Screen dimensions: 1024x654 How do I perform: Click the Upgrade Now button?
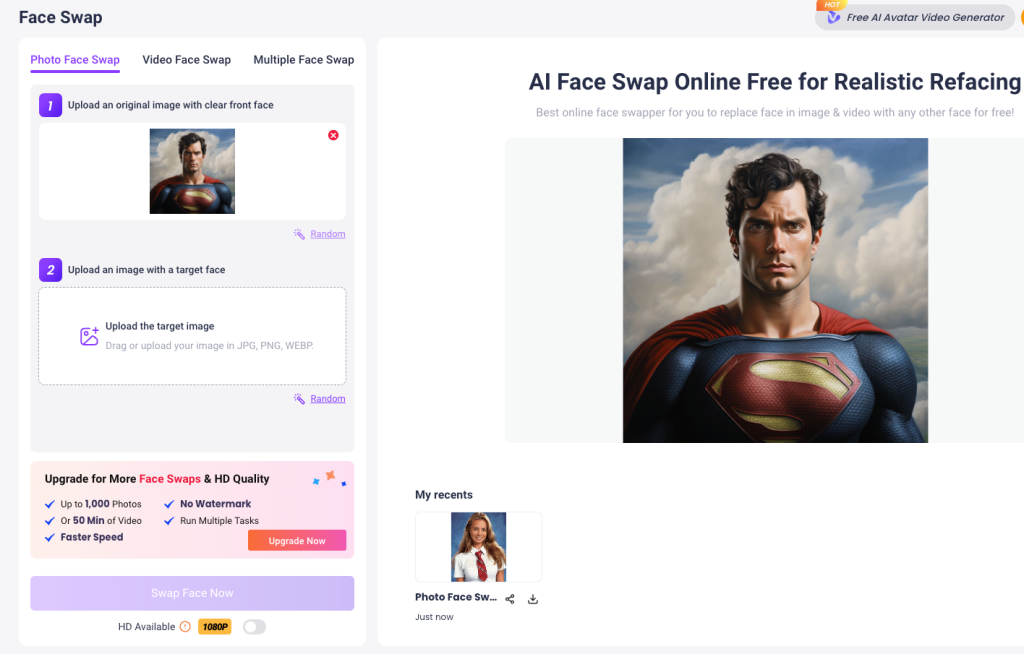coord(297,539)
